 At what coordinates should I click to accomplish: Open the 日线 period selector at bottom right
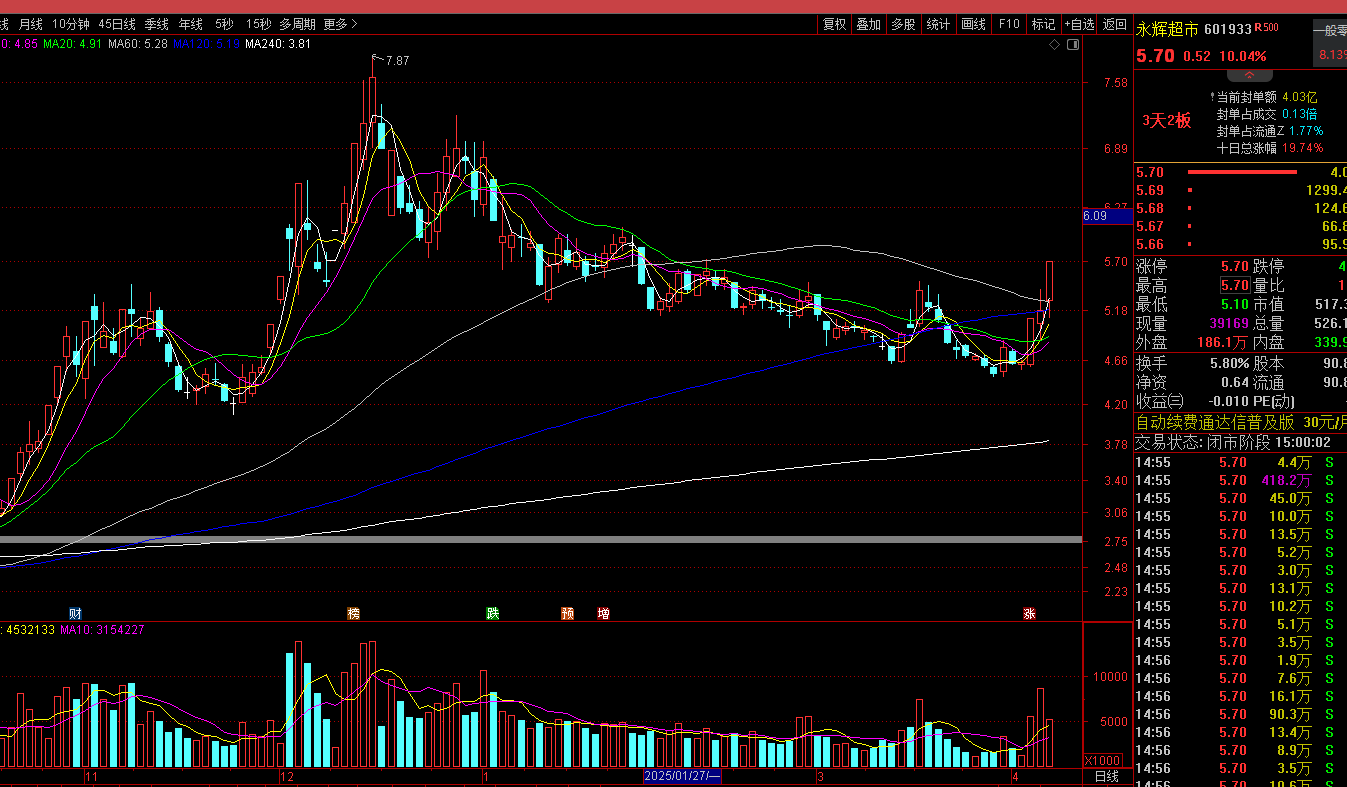[1106, 777]
